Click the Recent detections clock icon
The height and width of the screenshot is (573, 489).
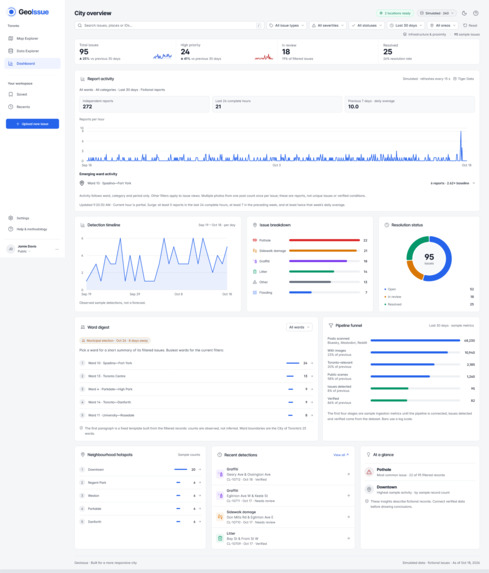pos(220,455)
